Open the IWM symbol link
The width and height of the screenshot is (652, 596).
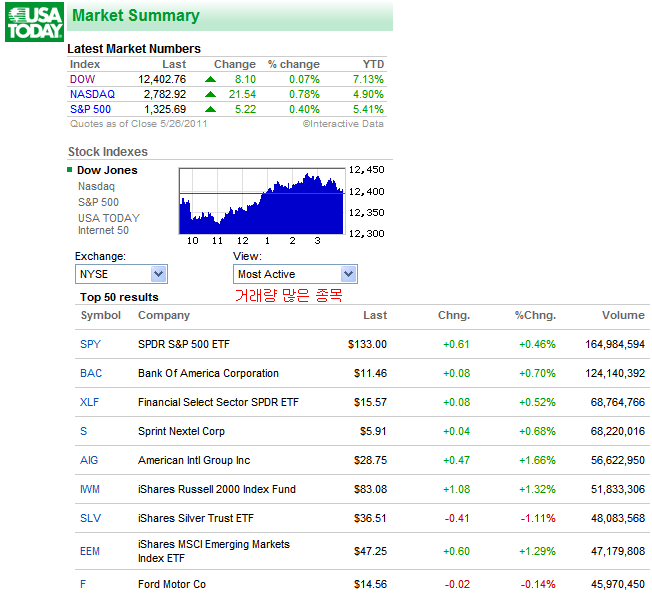(x=90, y=489)
